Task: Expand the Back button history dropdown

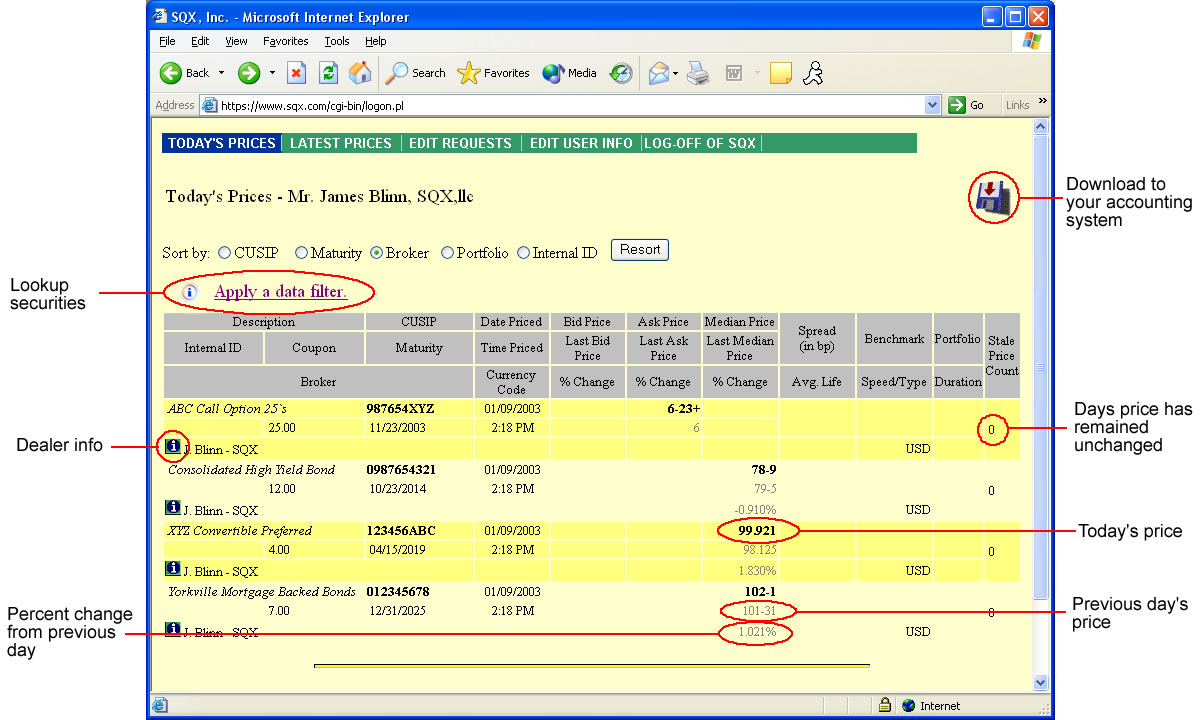Action: 221,73
